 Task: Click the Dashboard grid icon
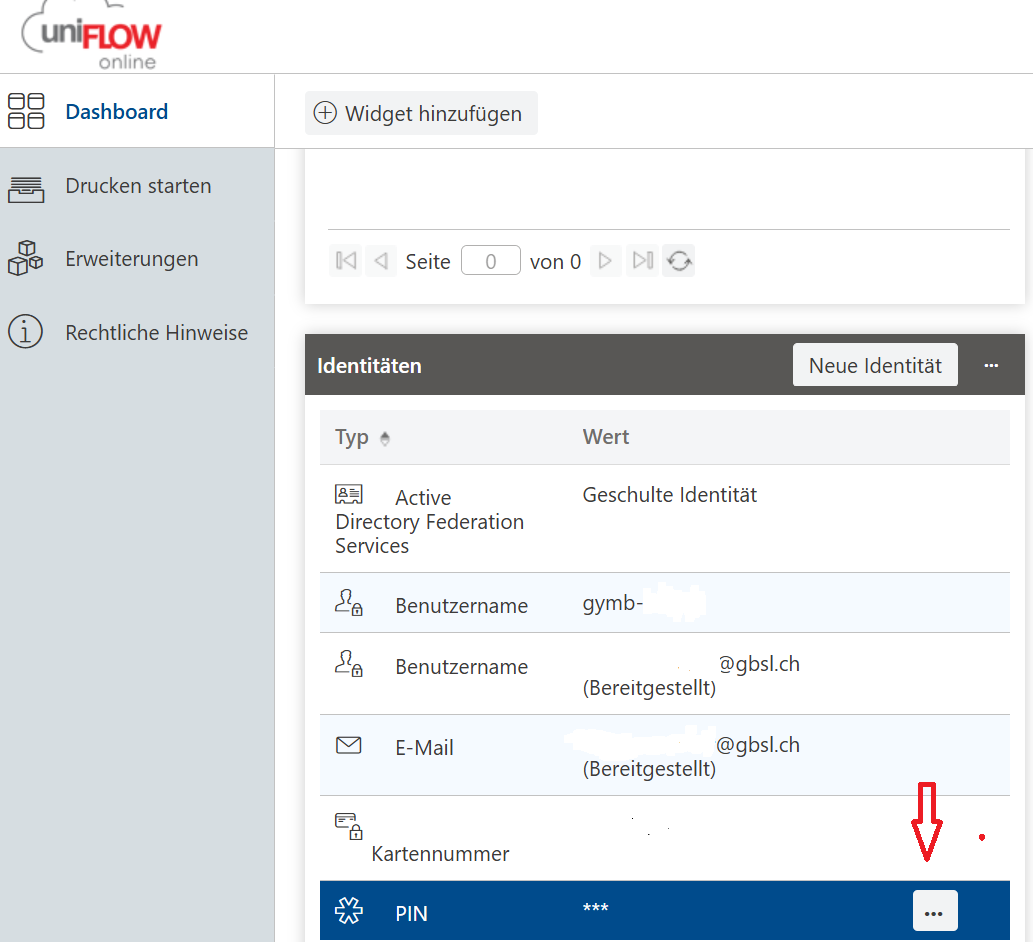[26, 111]
